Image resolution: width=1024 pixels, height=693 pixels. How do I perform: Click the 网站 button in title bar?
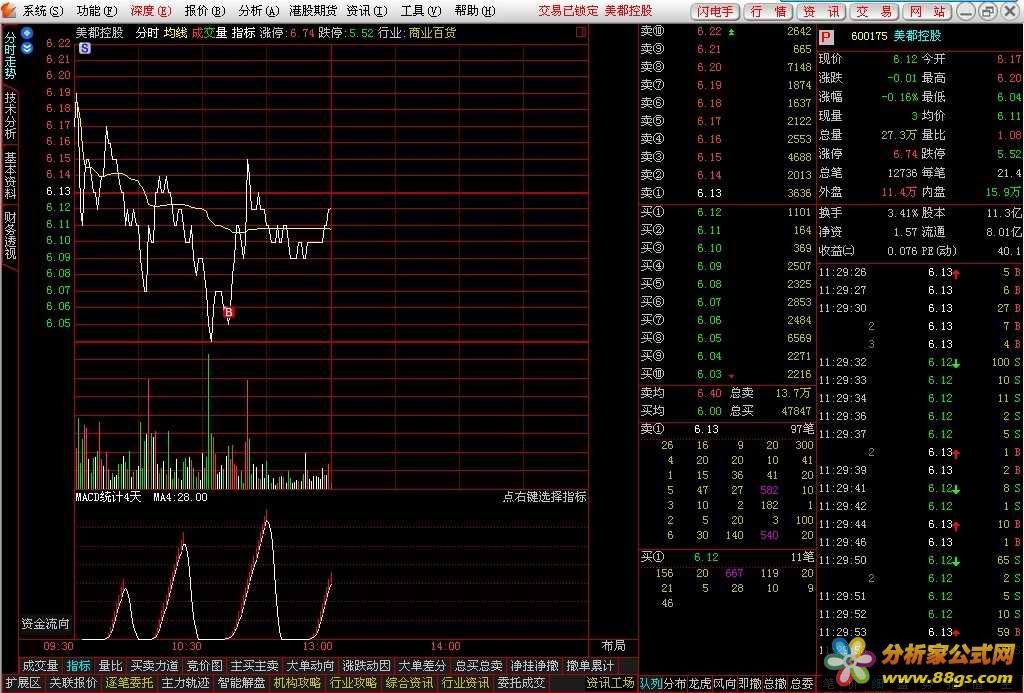point(927,12)
